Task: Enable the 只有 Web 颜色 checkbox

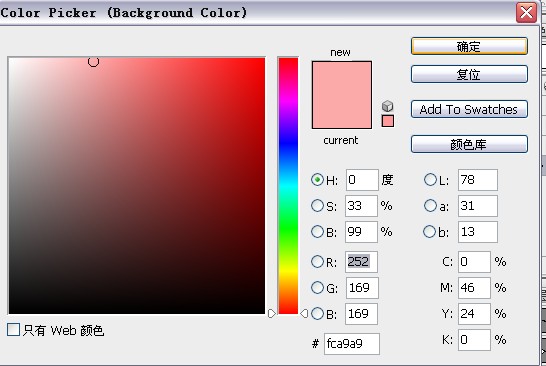Action: coord(13,329)
